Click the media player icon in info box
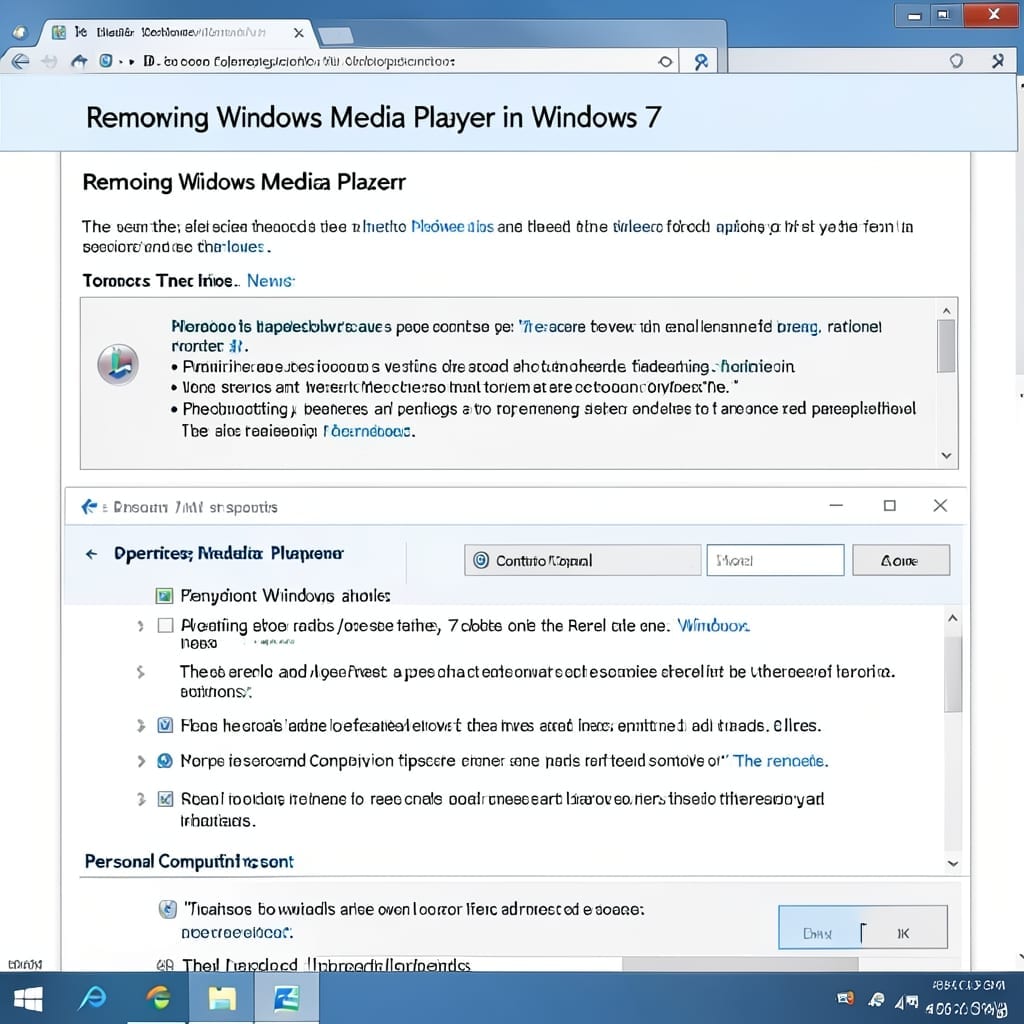The width and height of the screenshot is (1024, 1024). (x=118, y=364)
